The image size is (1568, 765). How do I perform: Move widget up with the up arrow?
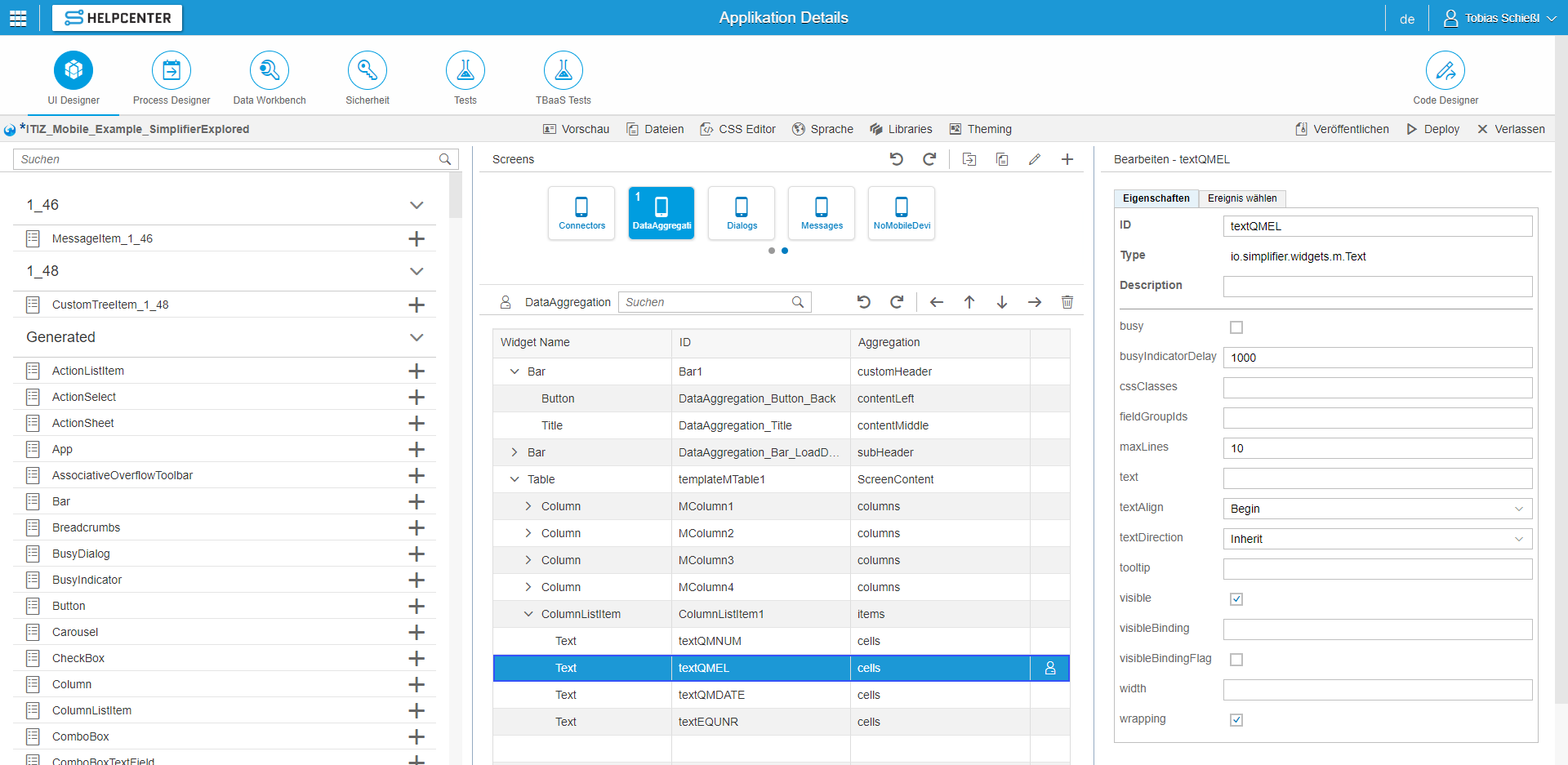(969, 302)
